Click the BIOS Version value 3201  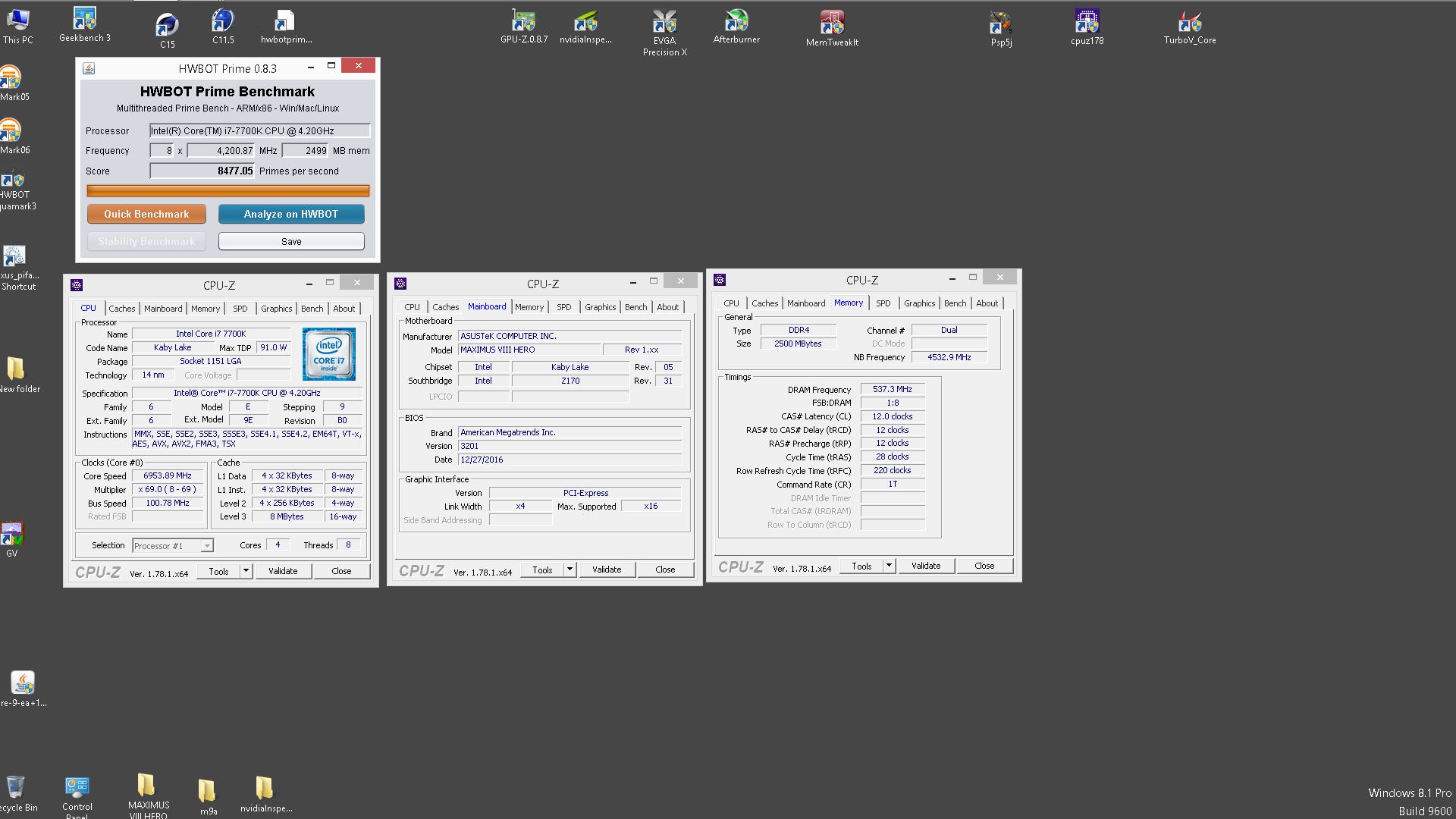click(x=570, y=446)
